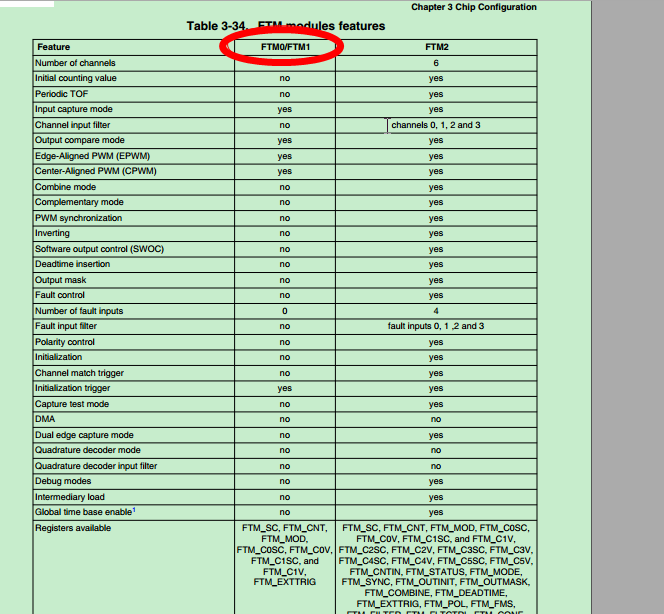664x614 pixels.
Task: Select the 'Output compare mode' row label
Action: pyautogui.click(x=80, y=140)
